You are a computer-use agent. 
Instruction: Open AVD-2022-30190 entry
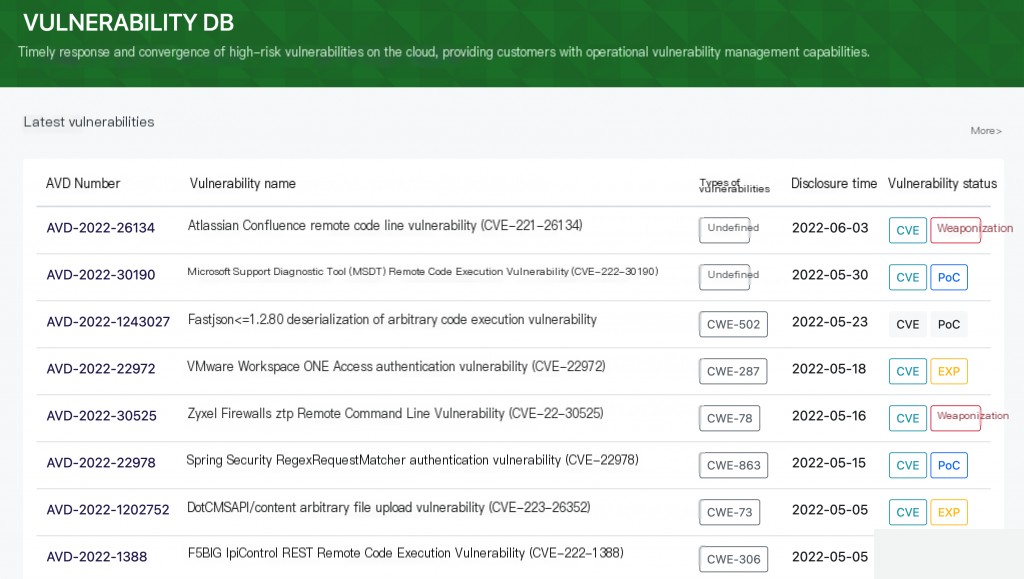click(x=101, y=275)
